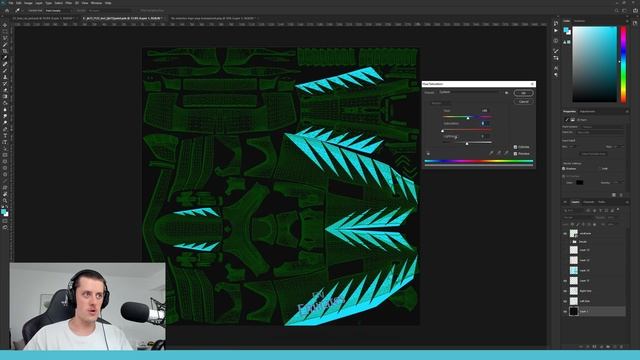Click inside the Color panel picker field

[x=594, y=64]
